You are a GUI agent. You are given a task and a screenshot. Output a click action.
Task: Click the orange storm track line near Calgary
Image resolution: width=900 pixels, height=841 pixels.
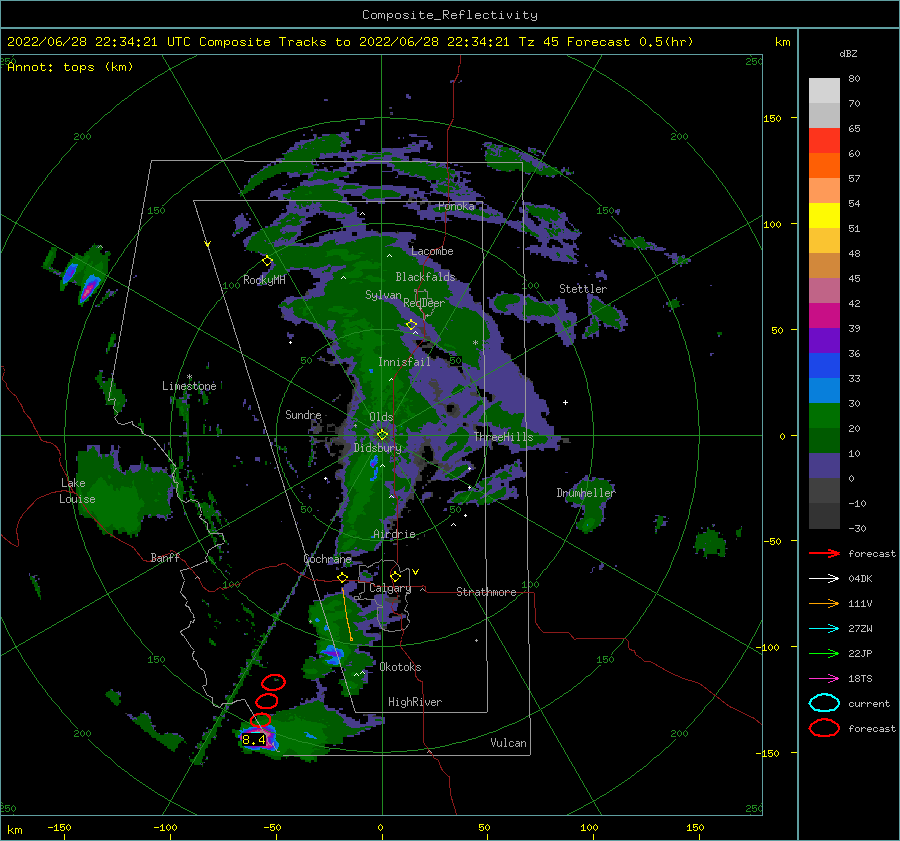(347, 613)
